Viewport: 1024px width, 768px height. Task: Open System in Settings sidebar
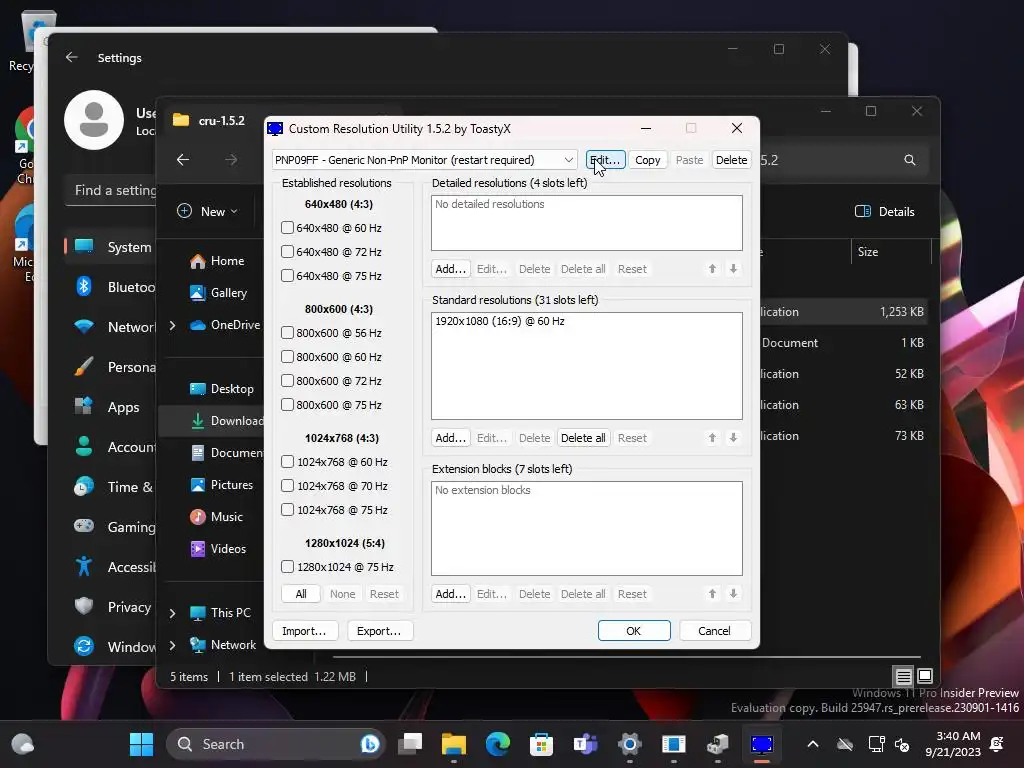tap(110, 247)
